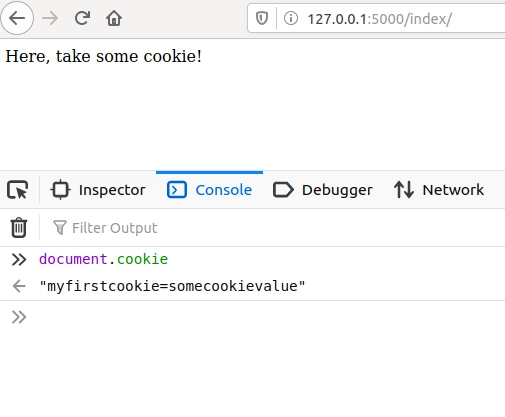This screenshot has height=417, width=505.
Task: Click the tracking protection shield icon
Action: click(262, 18)
